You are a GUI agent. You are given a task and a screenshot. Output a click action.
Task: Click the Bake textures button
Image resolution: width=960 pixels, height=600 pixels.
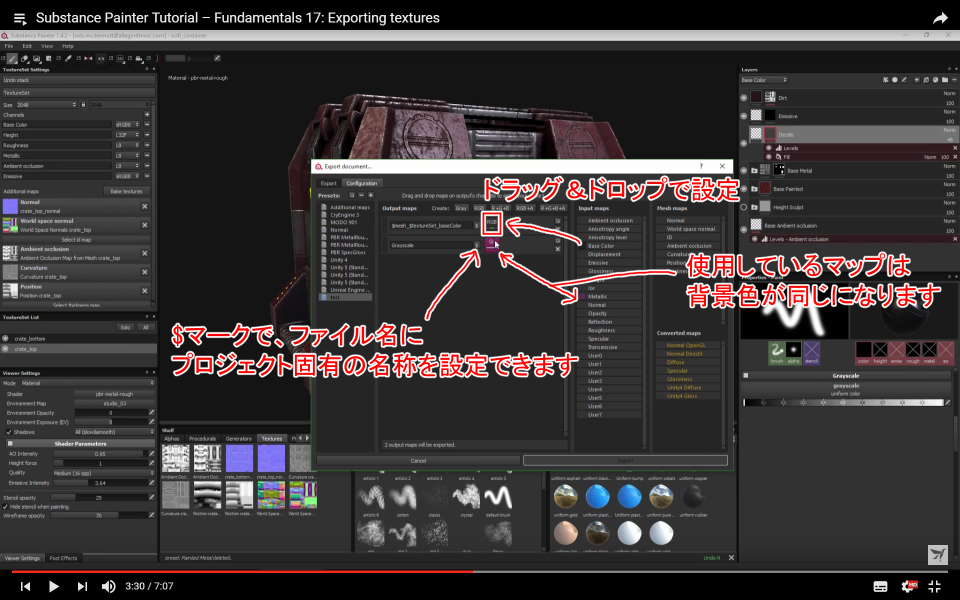pos(127,191)
